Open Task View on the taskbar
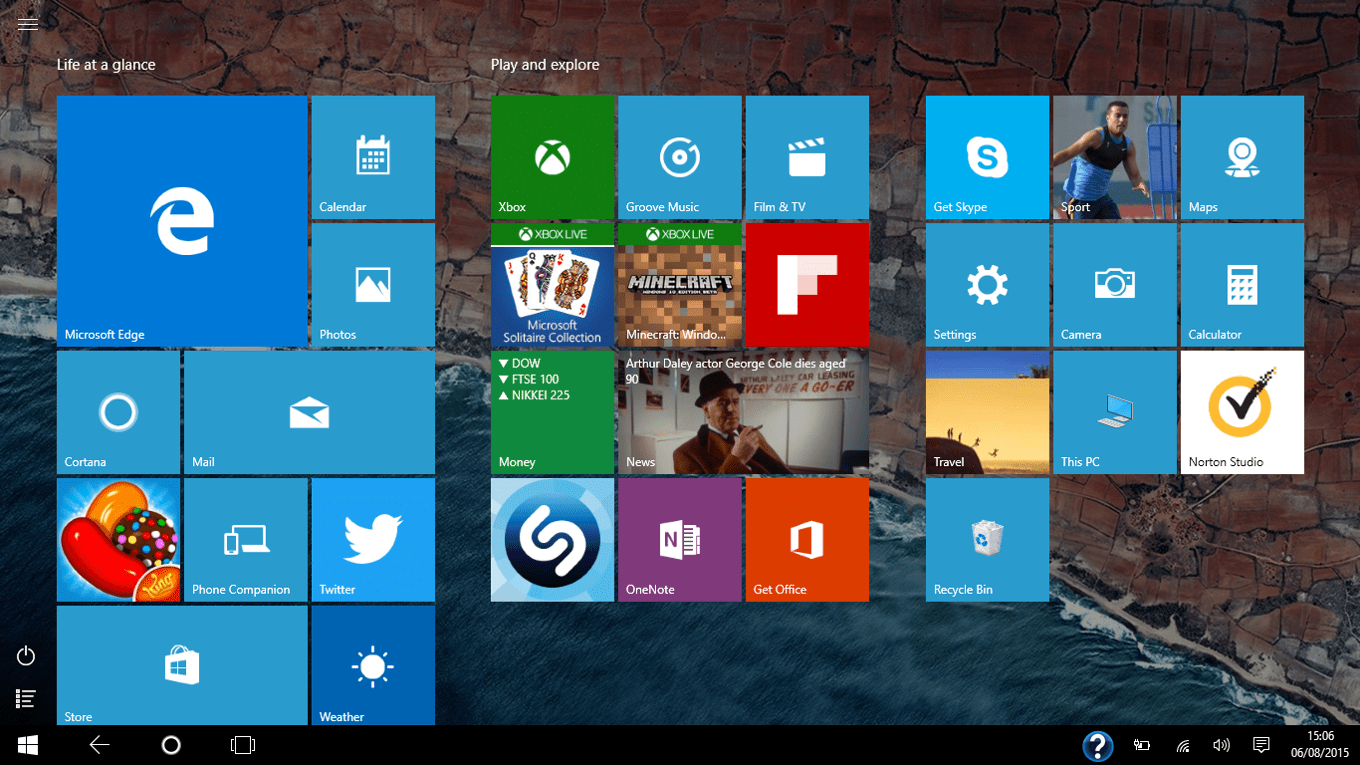 [243, 745]
